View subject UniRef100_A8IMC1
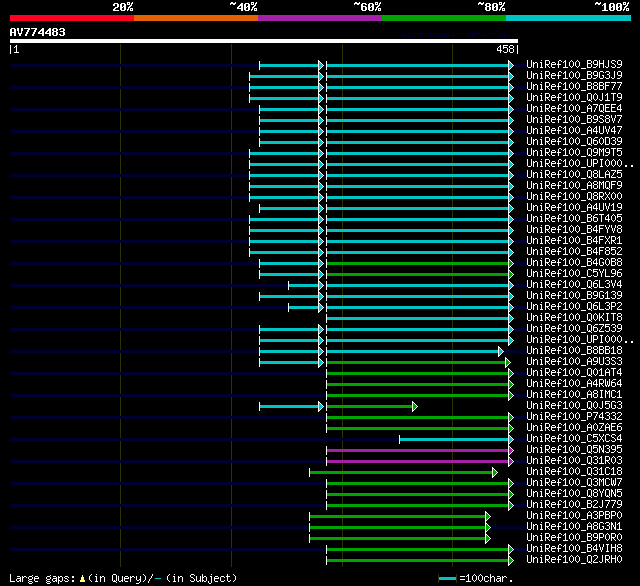Screen dimensions: 640x586 (x=574, y=395)
